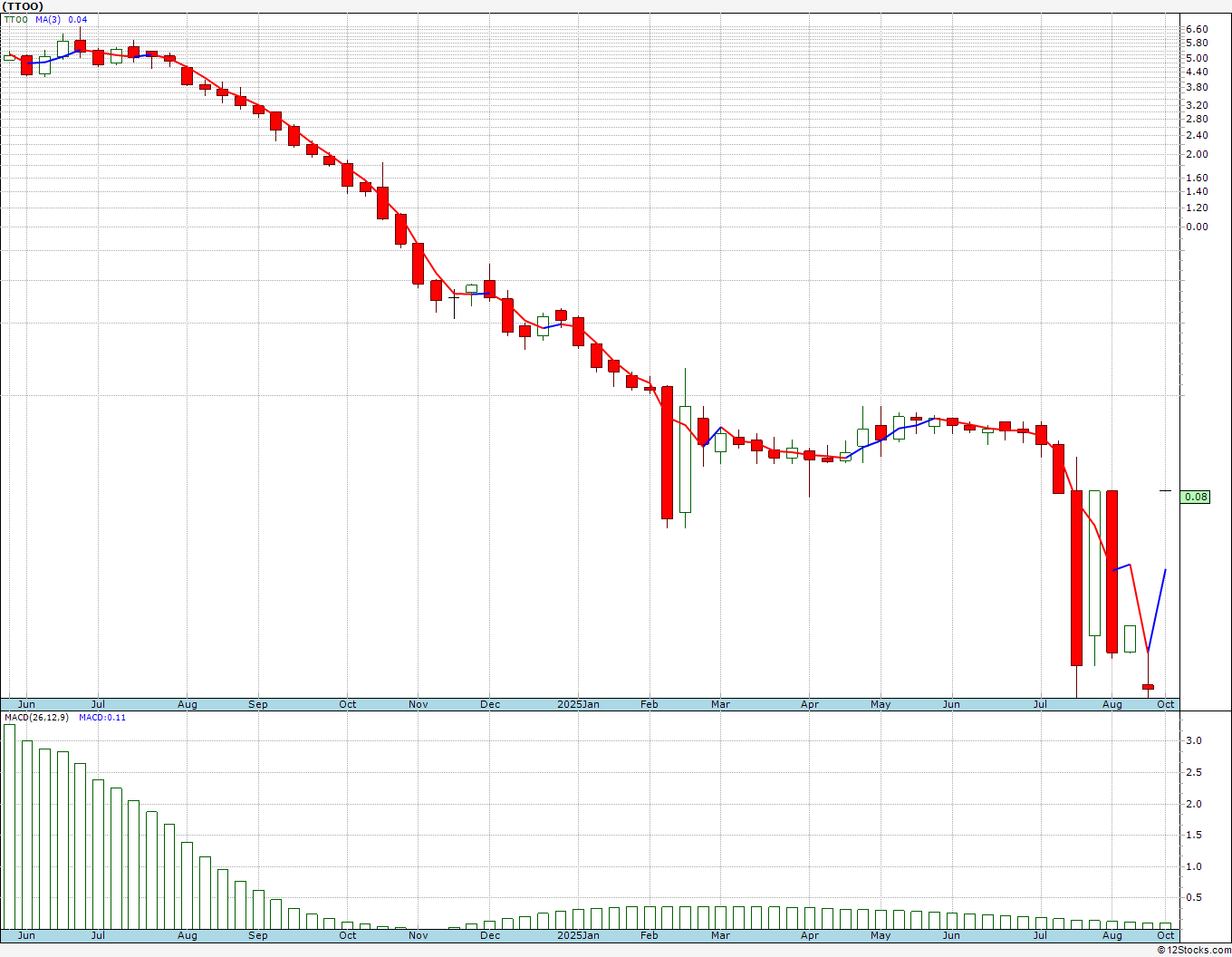Click the 3.0 MACD axis label
This screenshot has width=1232, height=957.
click(1194, 741)
